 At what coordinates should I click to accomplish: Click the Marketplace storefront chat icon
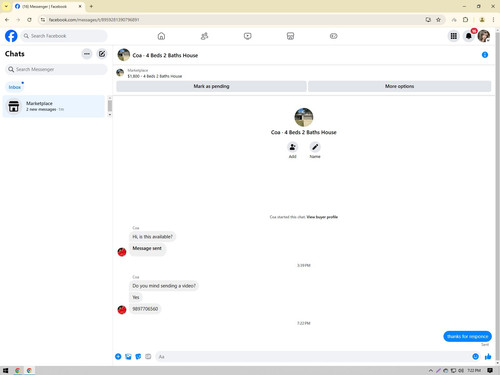point(14,106)
